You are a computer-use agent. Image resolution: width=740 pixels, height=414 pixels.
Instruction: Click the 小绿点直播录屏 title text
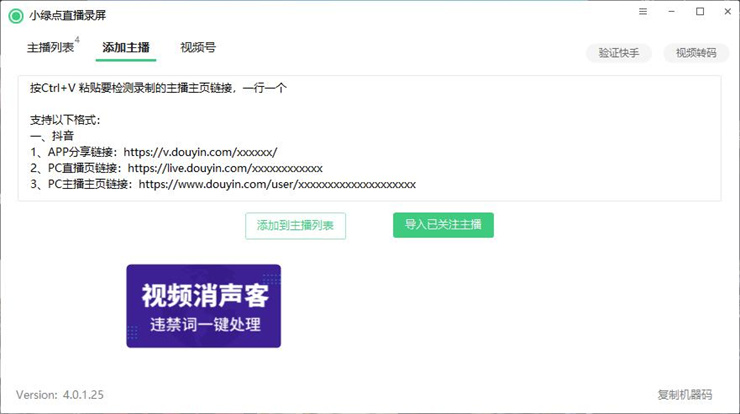[x=67, y=16]
